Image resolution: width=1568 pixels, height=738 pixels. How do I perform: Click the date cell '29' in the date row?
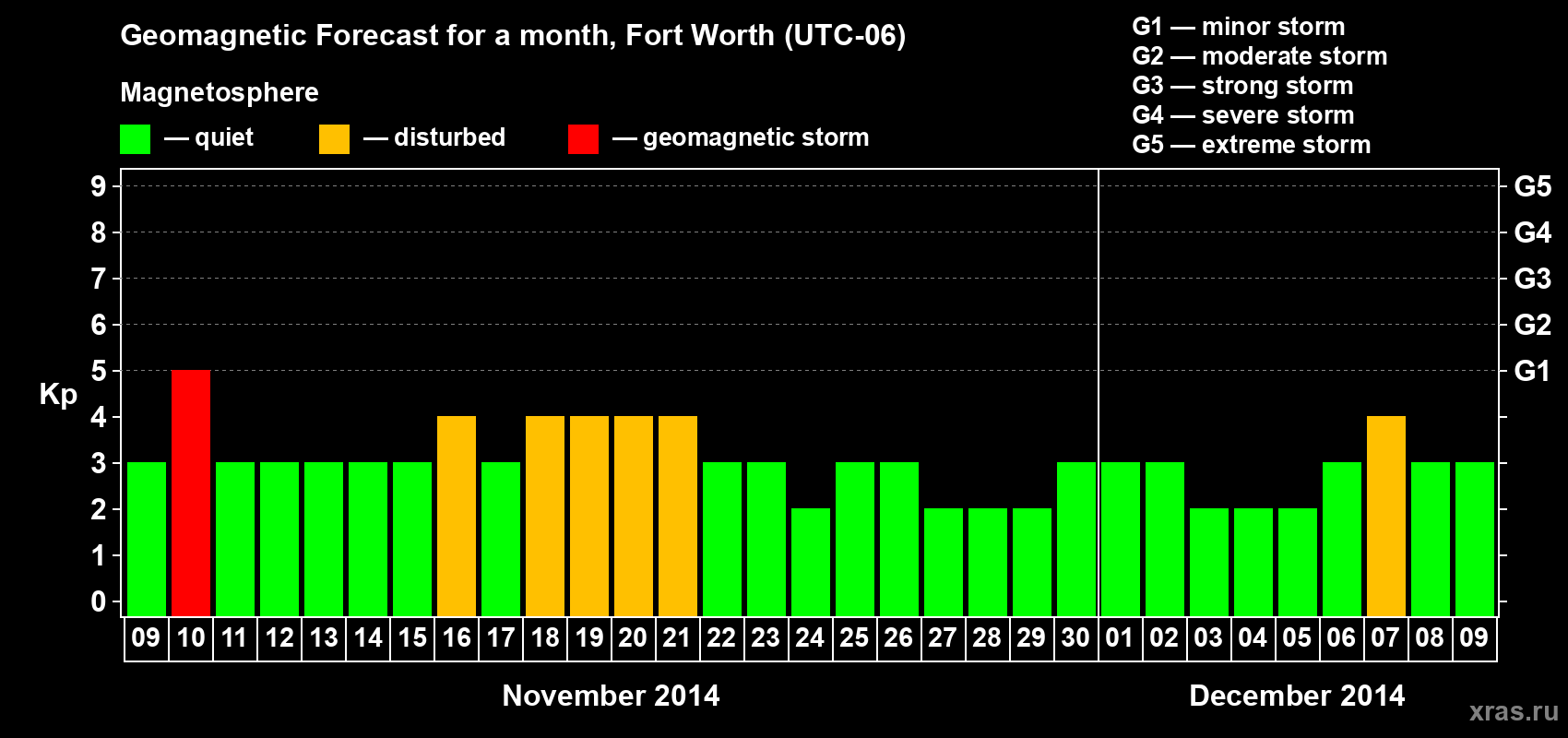coord(1032,638)
